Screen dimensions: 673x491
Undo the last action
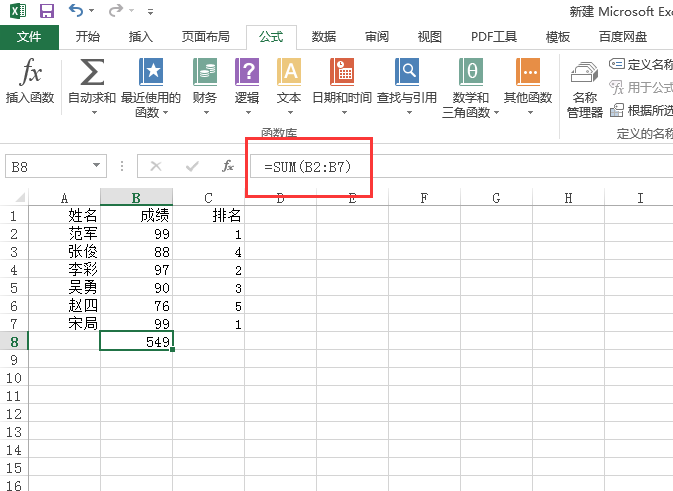click(76, 10)
